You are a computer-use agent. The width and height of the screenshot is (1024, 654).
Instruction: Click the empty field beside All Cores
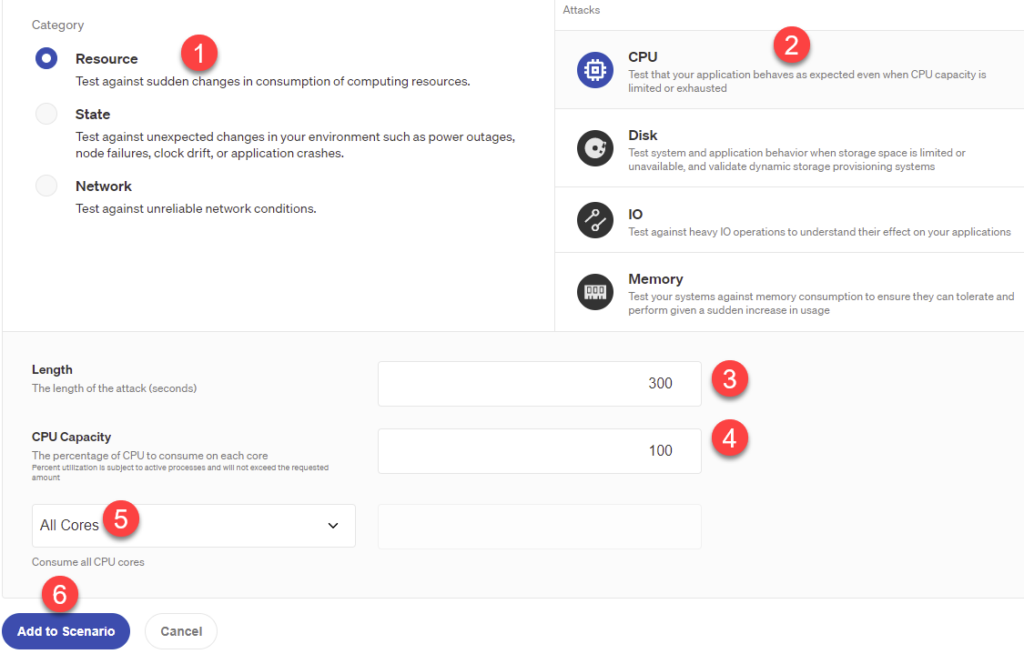pyautogui.click(x=539, y=527)
